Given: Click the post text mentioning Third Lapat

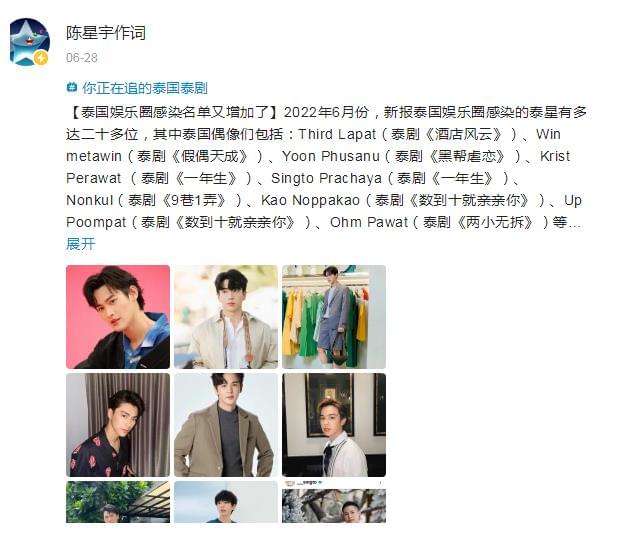Looking at the screenshot, I should 337,134.
